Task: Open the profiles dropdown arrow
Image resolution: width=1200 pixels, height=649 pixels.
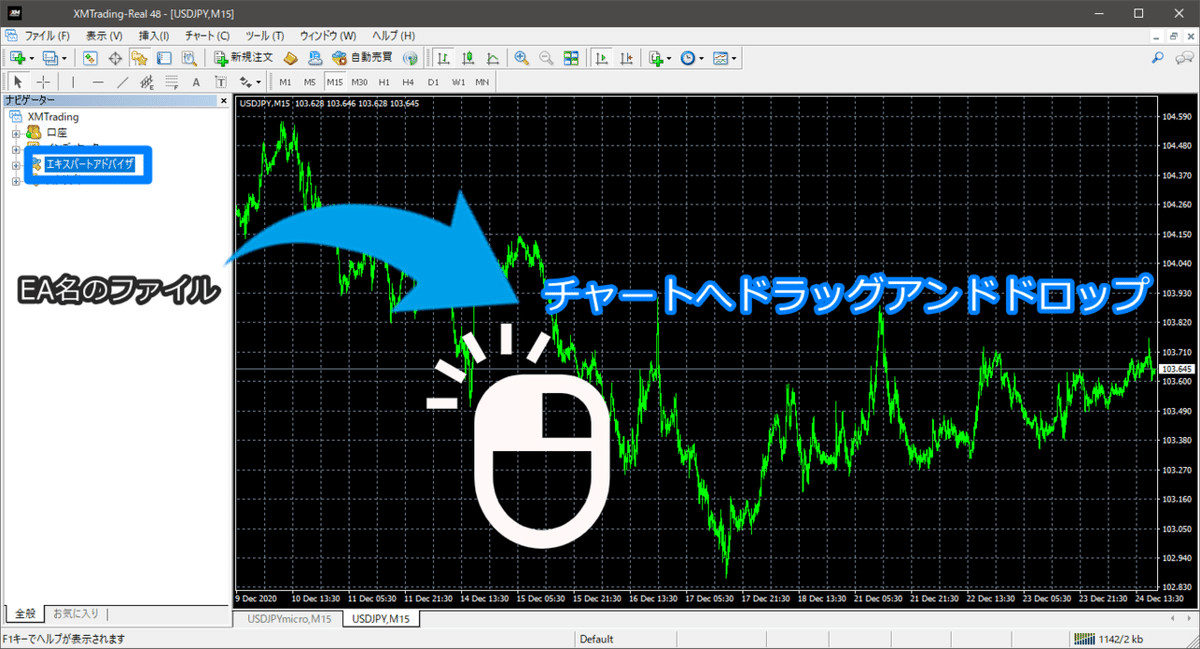Action: tap(65, 57)
